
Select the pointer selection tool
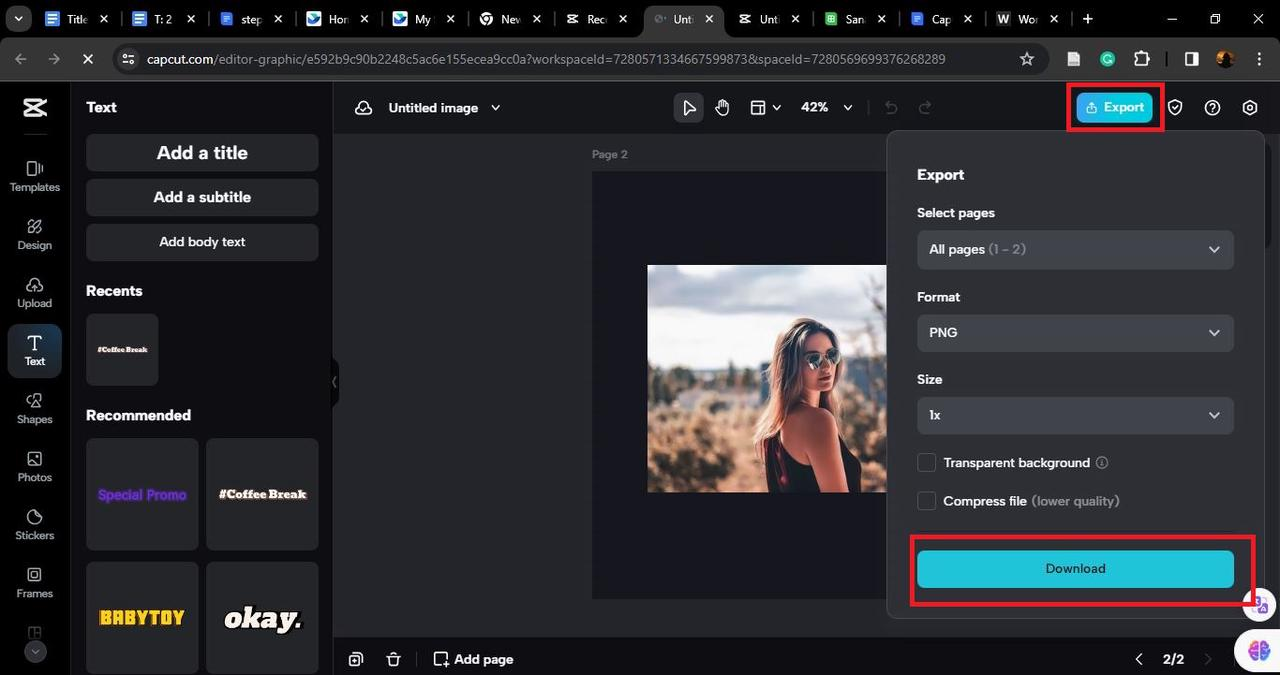pyautogui.click(x=688, y=108)
